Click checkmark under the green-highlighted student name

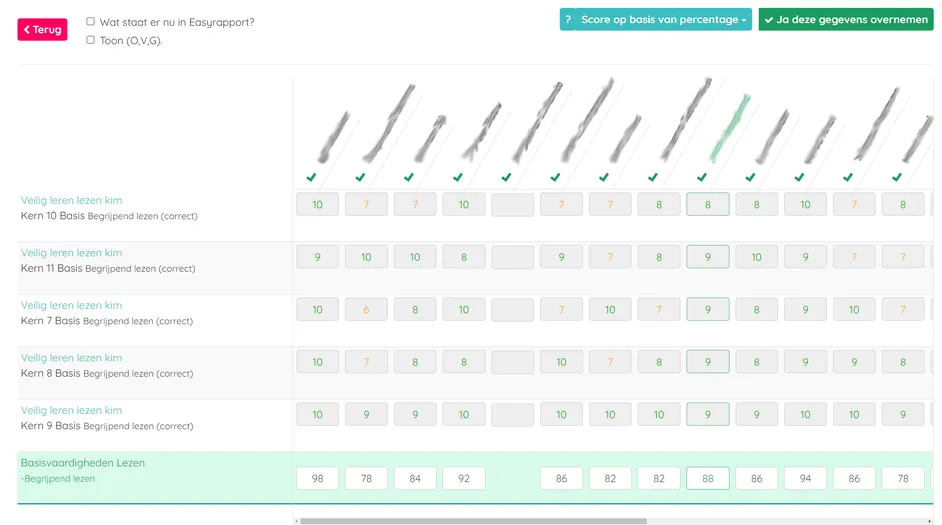tap(702, 177)
